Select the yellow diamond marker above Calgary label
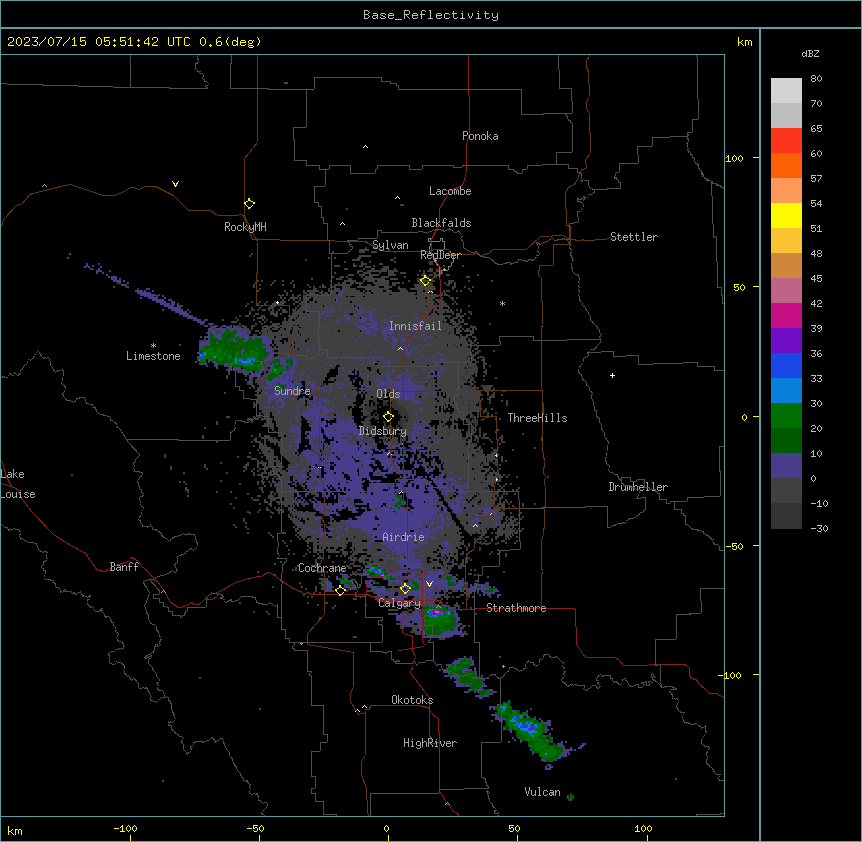 pos(405,589)
